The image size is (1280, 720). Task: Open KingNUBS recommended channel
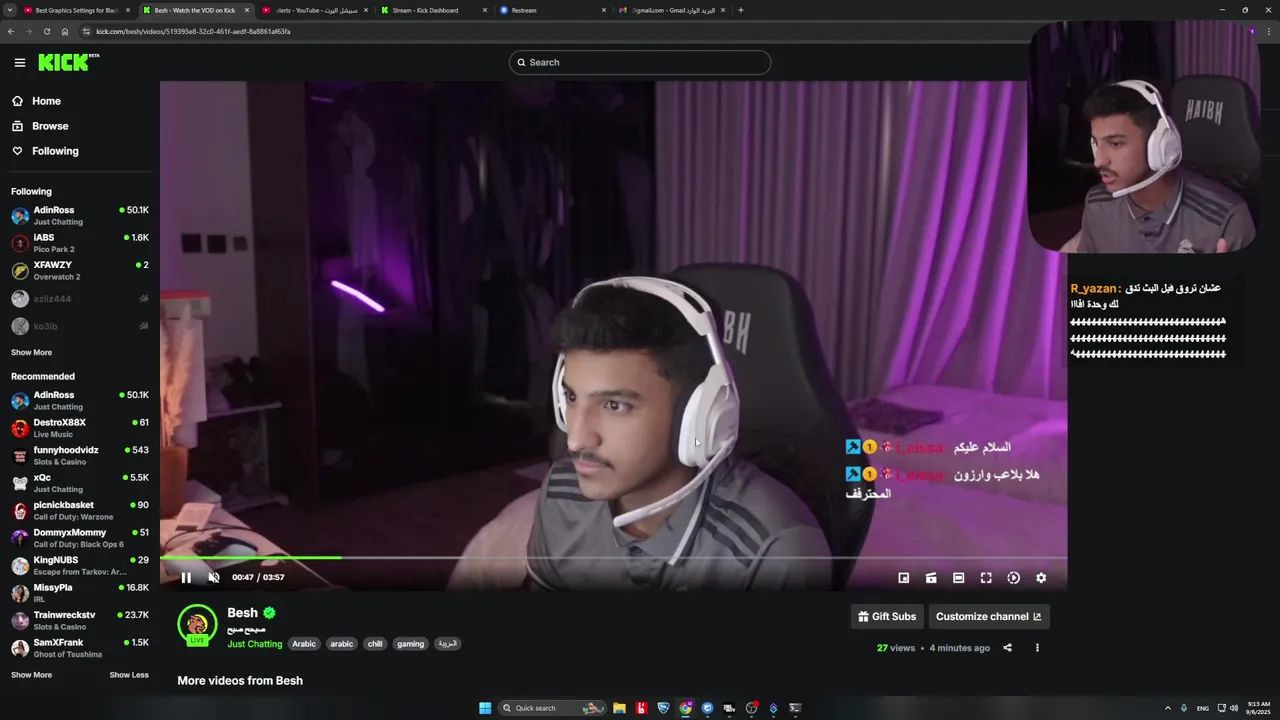(x=80, y=566)
